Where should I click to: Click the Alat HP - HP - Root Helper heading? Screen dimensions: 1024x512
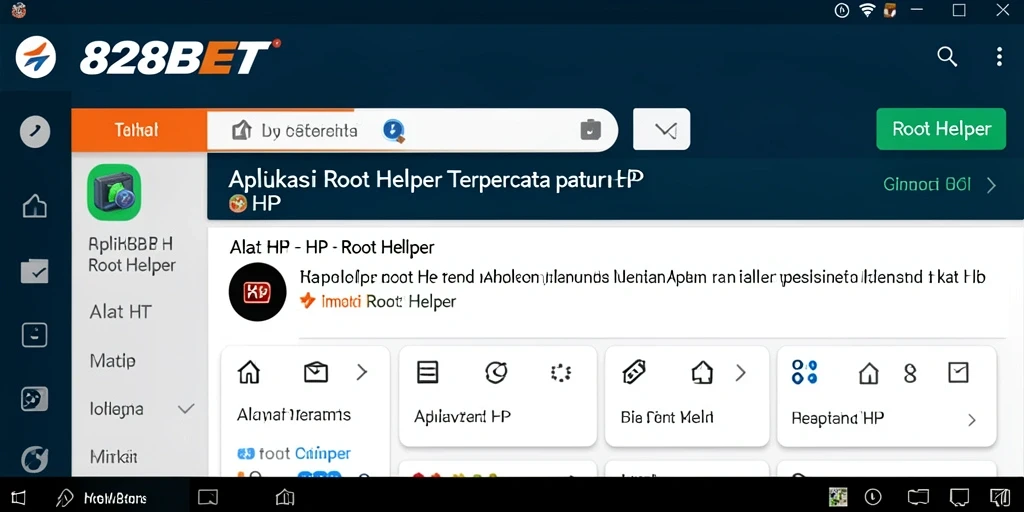[x=332, y=248]
